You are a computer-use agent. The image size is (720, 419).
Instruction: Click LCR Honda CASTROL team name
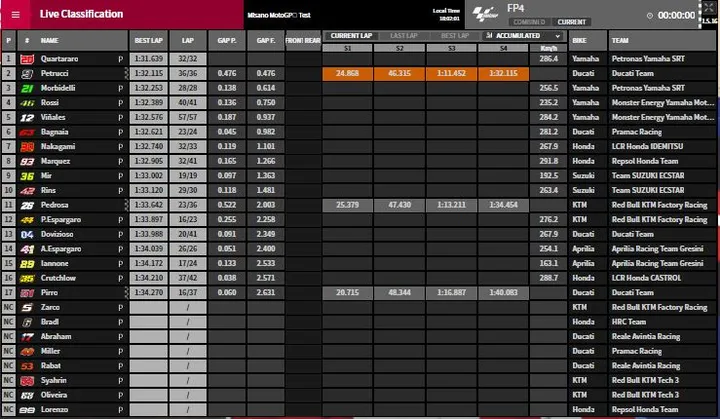646,278
